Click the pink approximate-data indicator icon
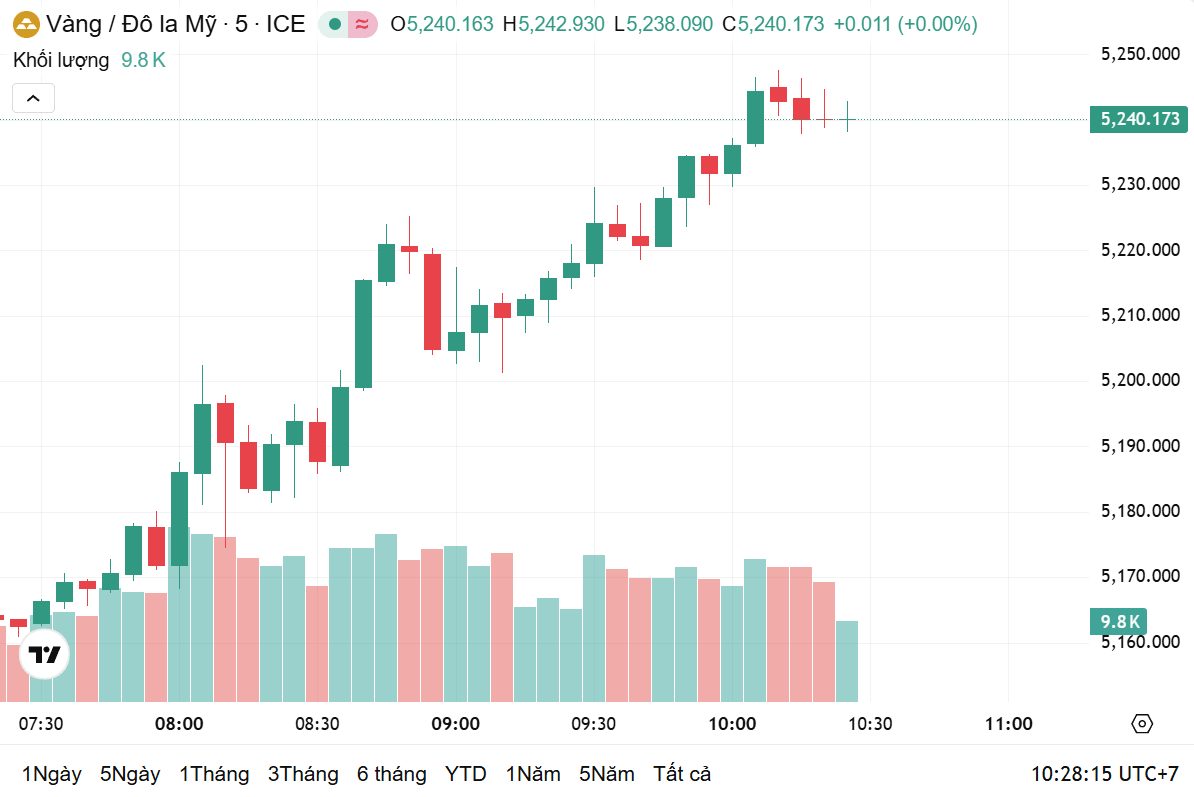The width and height of the screenshot is (1194, 797). pyautogui.click(x=362, y=24)
